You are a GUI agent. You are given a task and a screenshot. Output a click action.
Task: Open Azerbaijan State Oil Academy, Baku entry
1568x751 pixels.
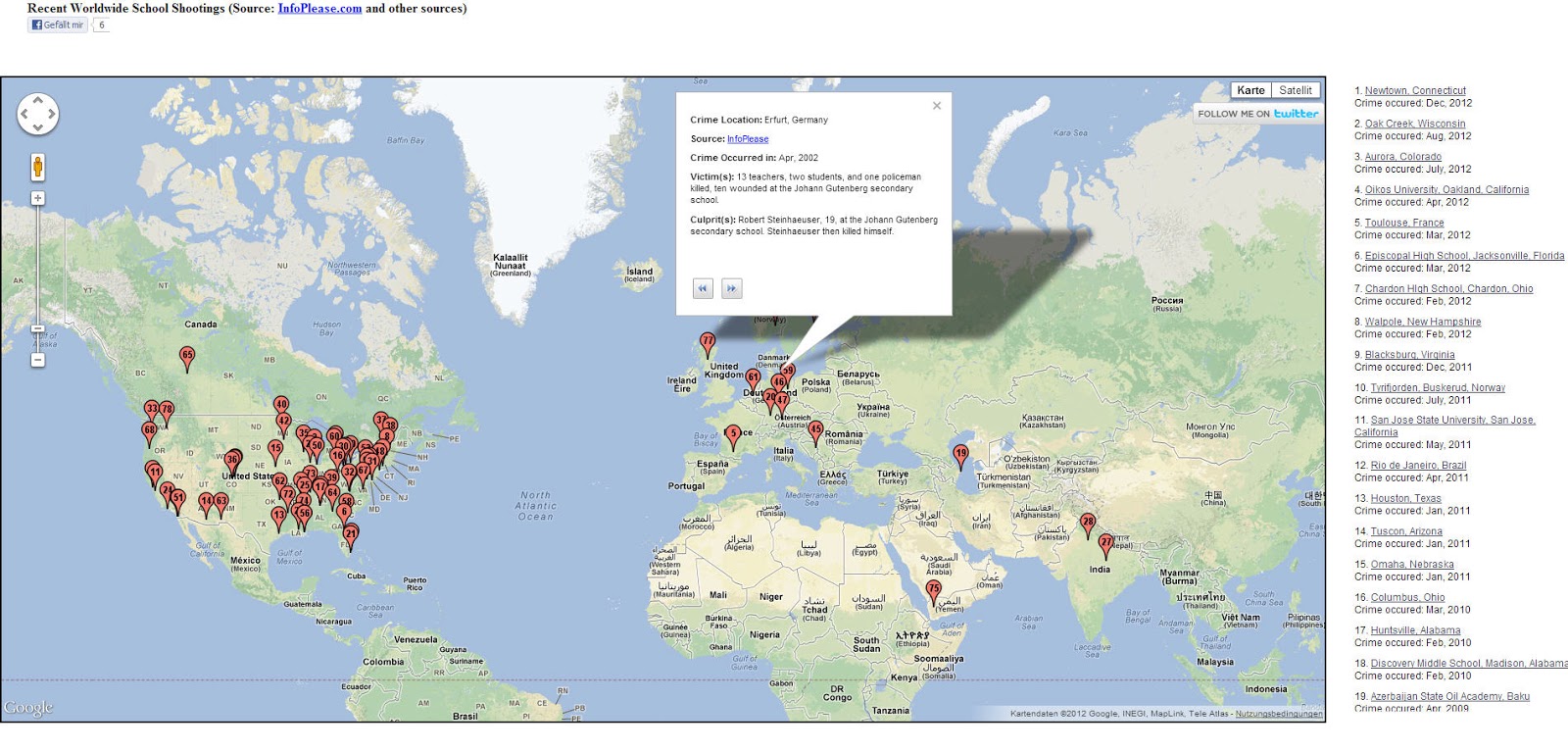[1450, 697]
